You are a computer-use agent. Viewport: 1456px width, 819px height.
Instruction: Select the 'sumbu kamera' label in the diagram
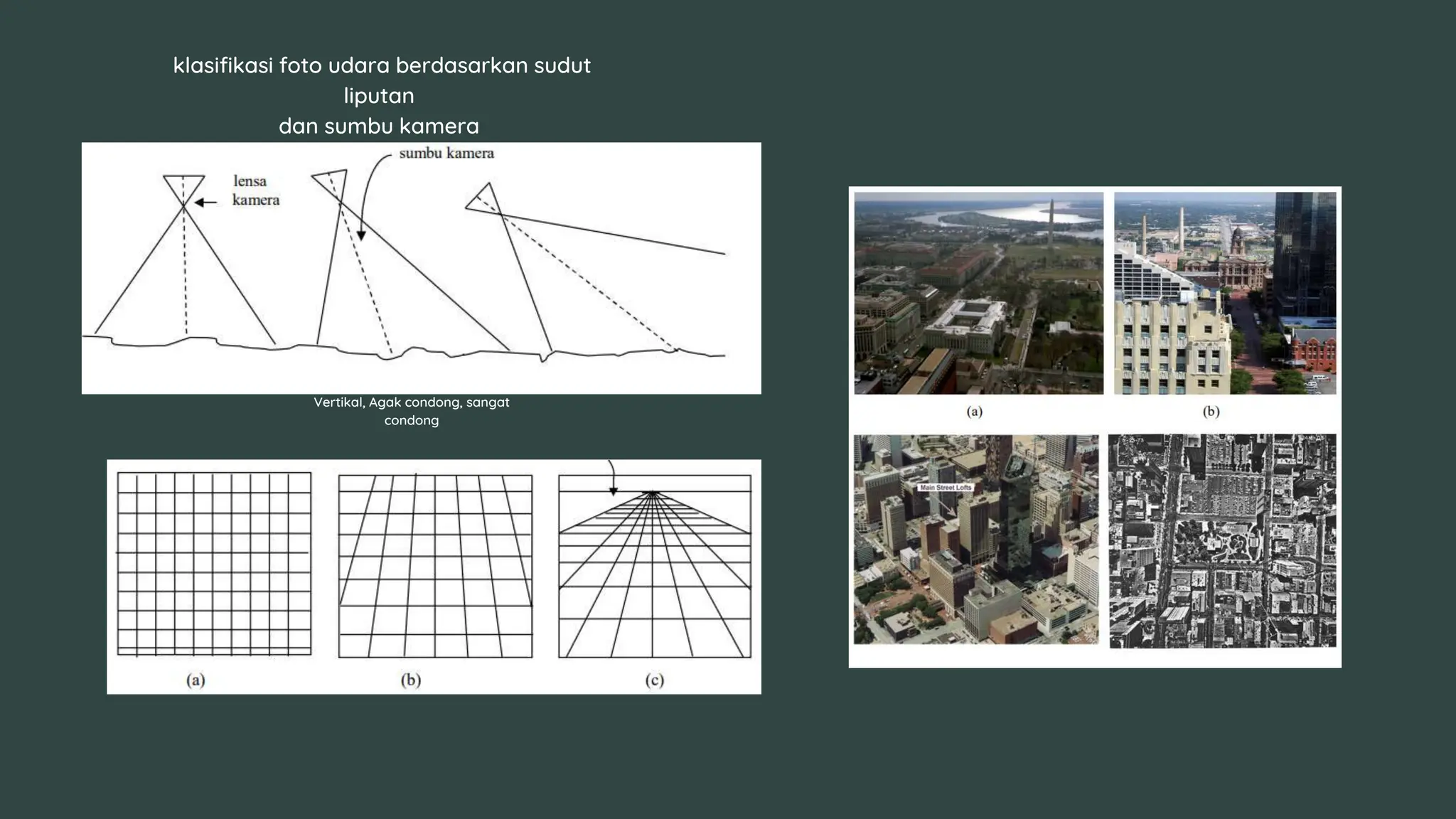tap(446, 153)
